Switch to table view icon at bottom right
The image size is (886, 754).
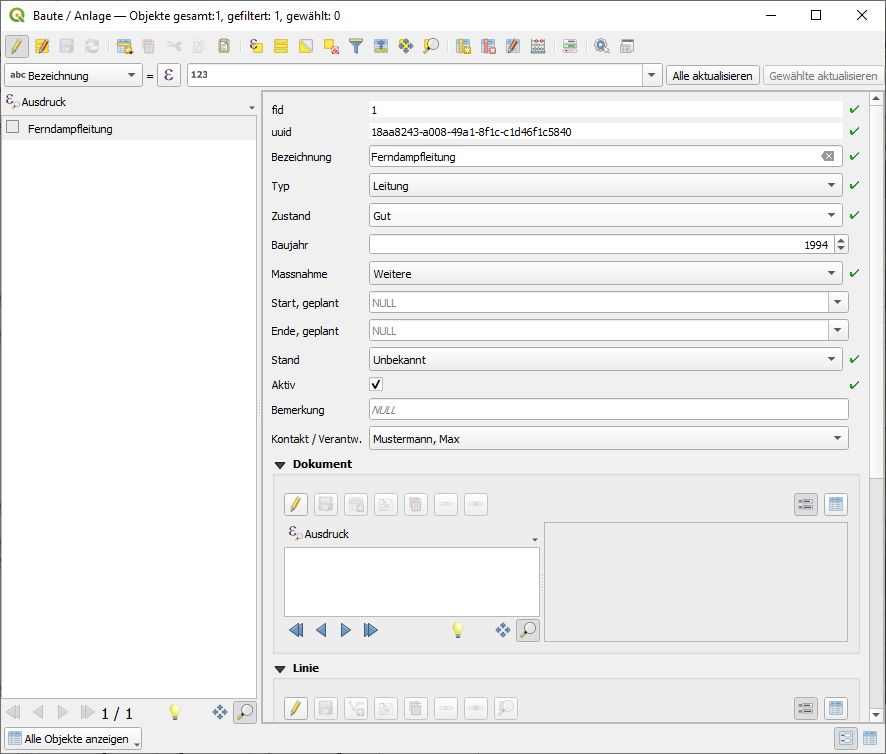click(x=870, y=739)
